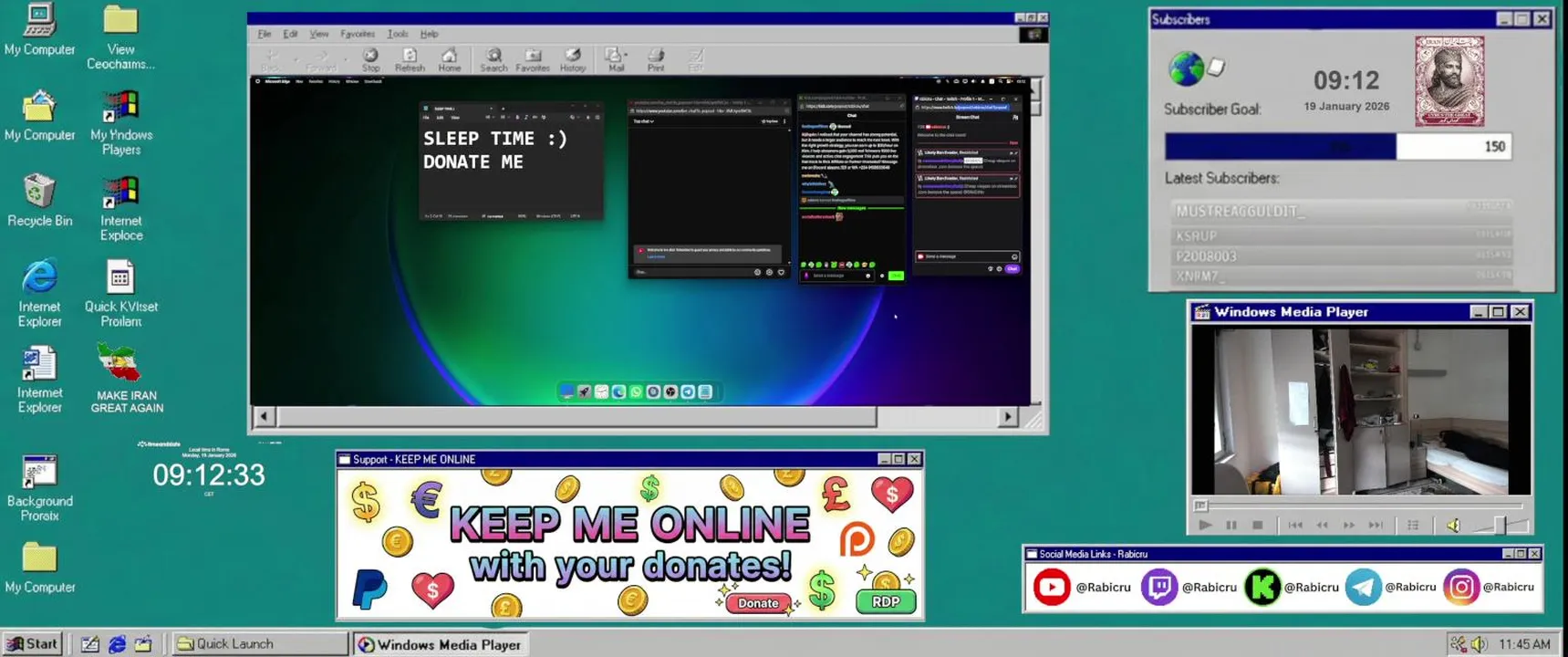Image resolution: width=1568 pixels, height=657 pixels.
Task: Click the Back toolbar button
Action: click(272, 60)
